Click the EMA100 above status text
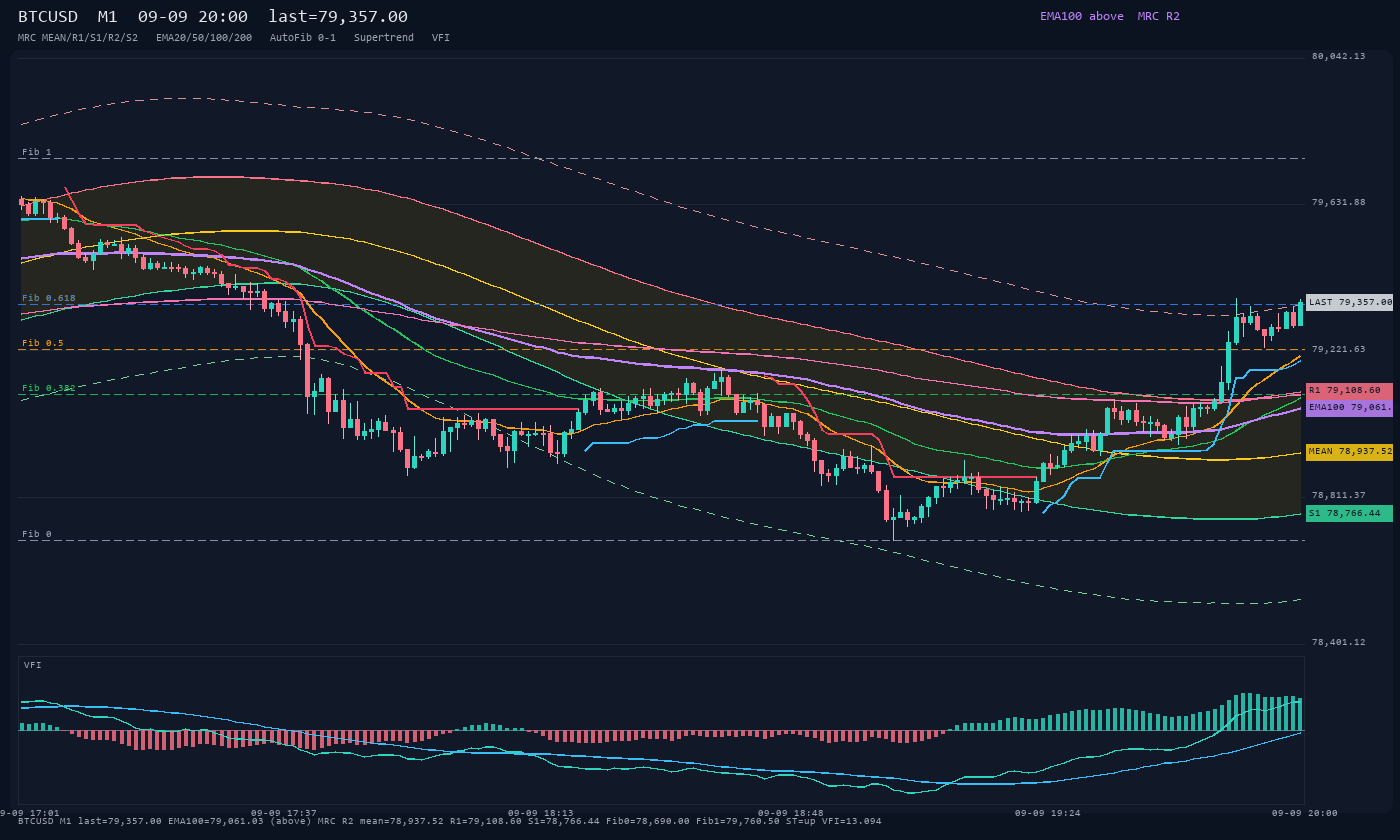Viewport: 1400px width, 840px height. [1081, 16]
